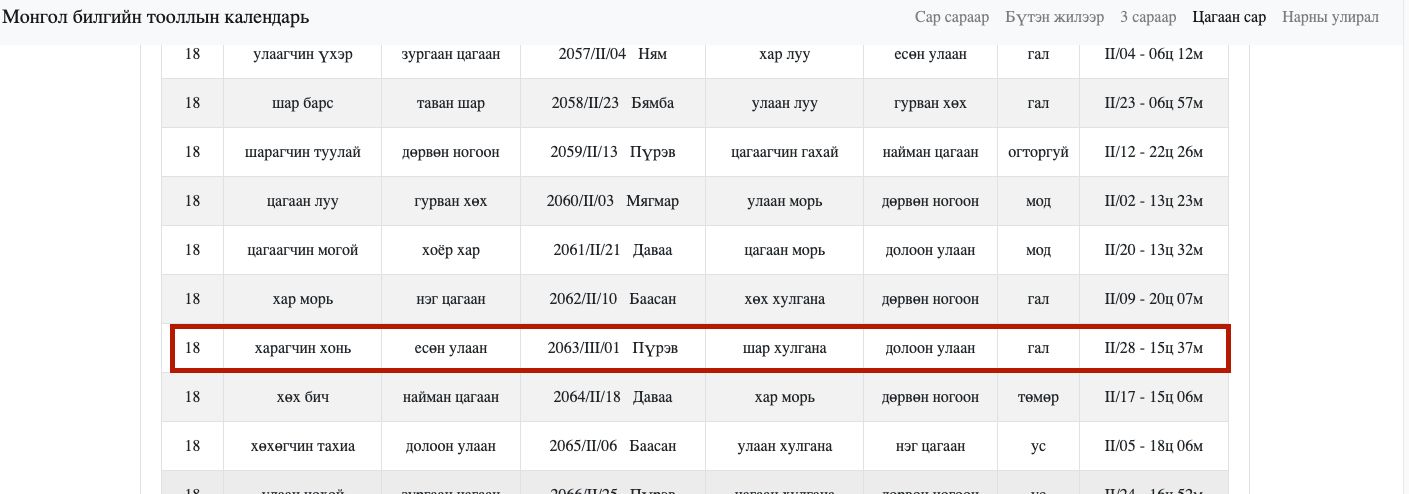
Task: Click the date cell 2060/II/03 Мягмар
Action: pyautogui.click(x=612, y=201)
